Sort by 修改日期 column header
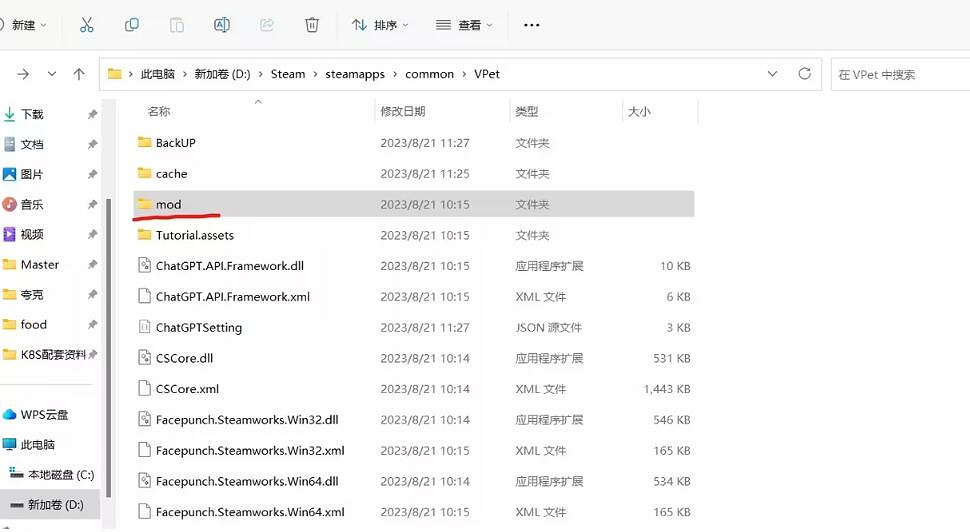The height and width of the screenshot is (532, 970). click(x=403, y=111)
